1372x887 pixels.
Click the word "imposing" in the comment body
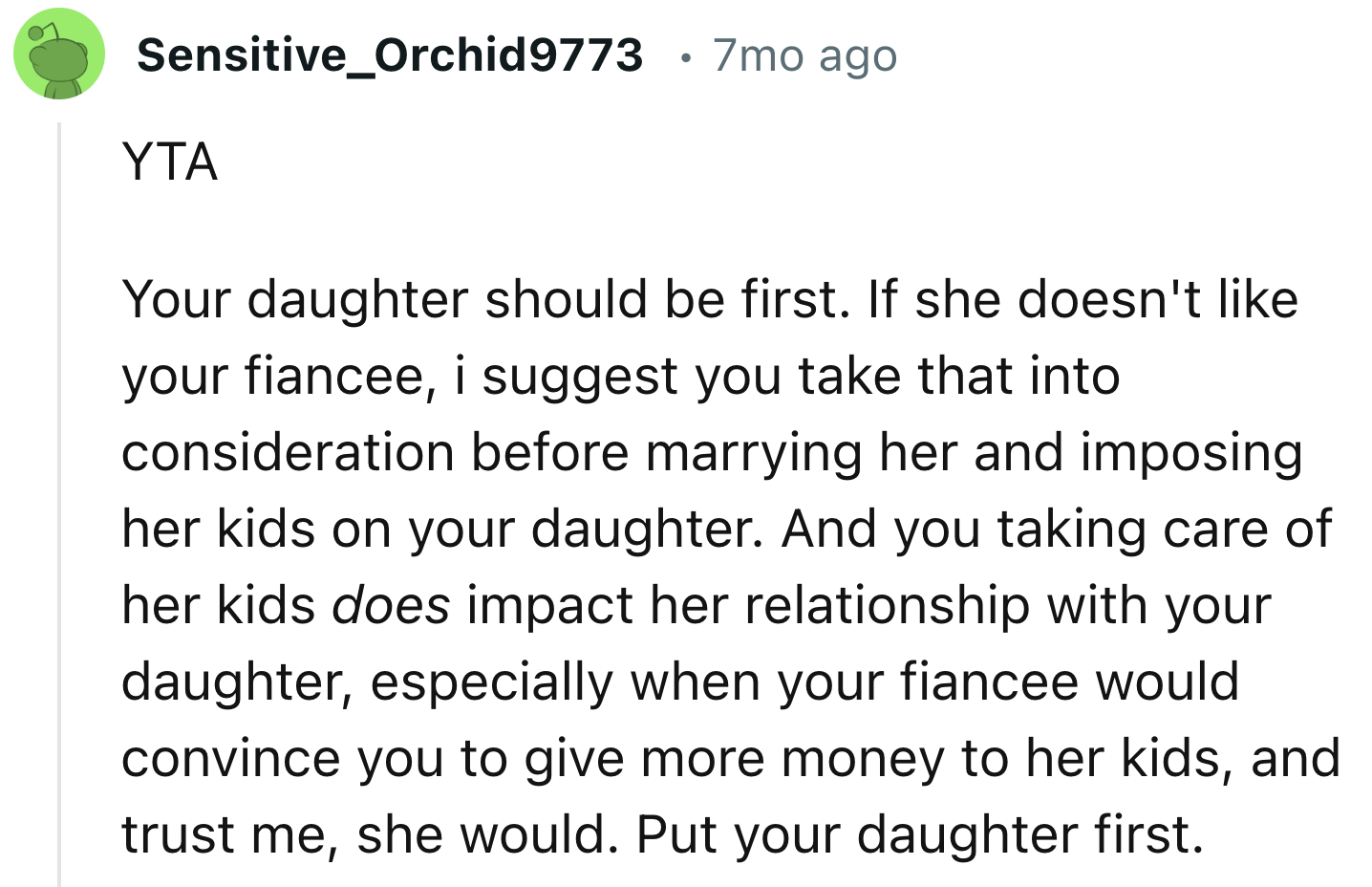click(1191, 452)
